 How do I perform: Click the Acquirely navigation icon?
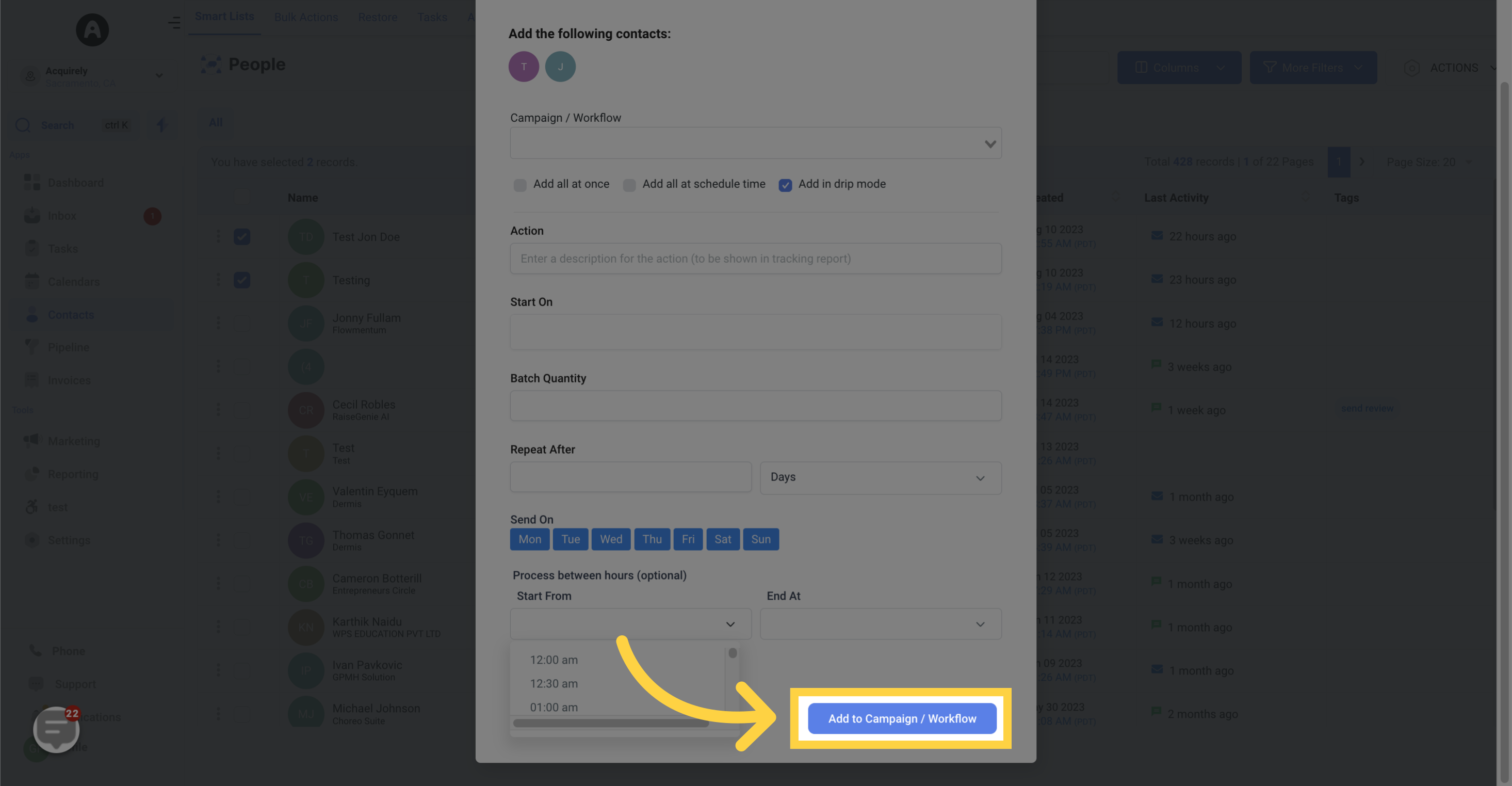point(92,29)
